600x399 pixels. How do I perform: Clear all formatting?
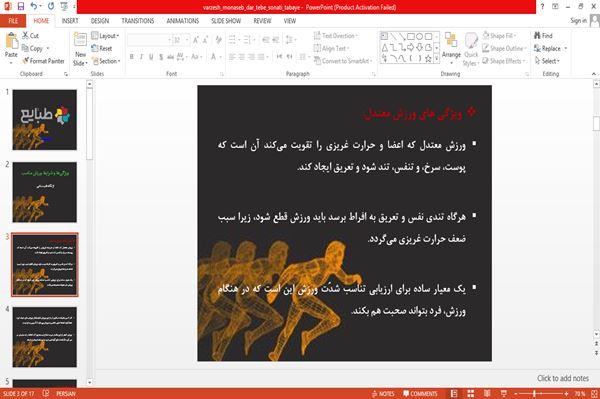tap(218, 40)
